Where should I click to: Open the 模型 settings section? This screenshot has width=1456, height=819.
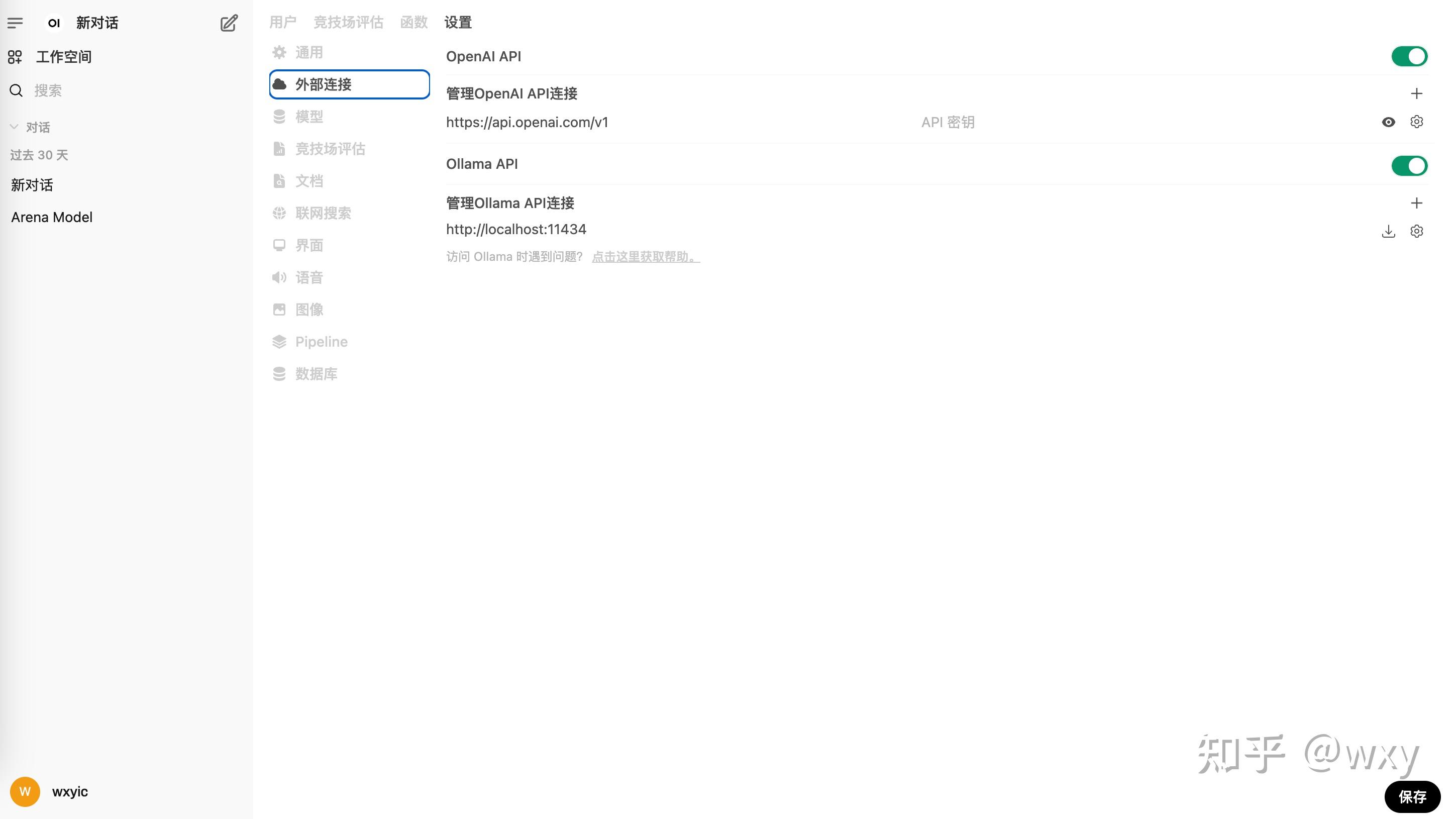(x=308, y=117)
